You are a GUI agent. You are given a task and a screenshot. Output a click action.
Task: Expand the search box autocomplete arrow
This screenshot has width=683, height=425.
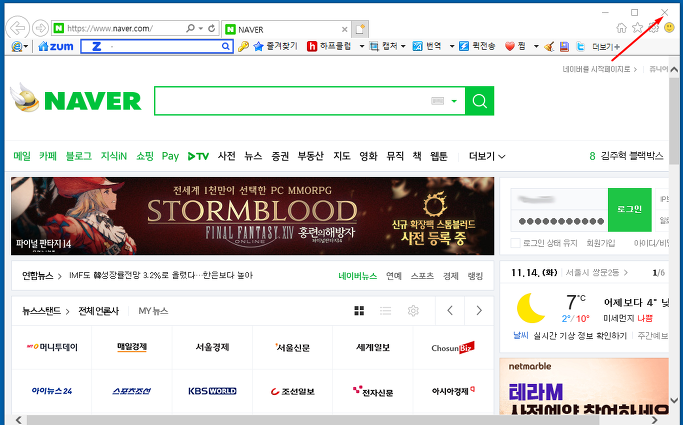[x=454, y=101]
